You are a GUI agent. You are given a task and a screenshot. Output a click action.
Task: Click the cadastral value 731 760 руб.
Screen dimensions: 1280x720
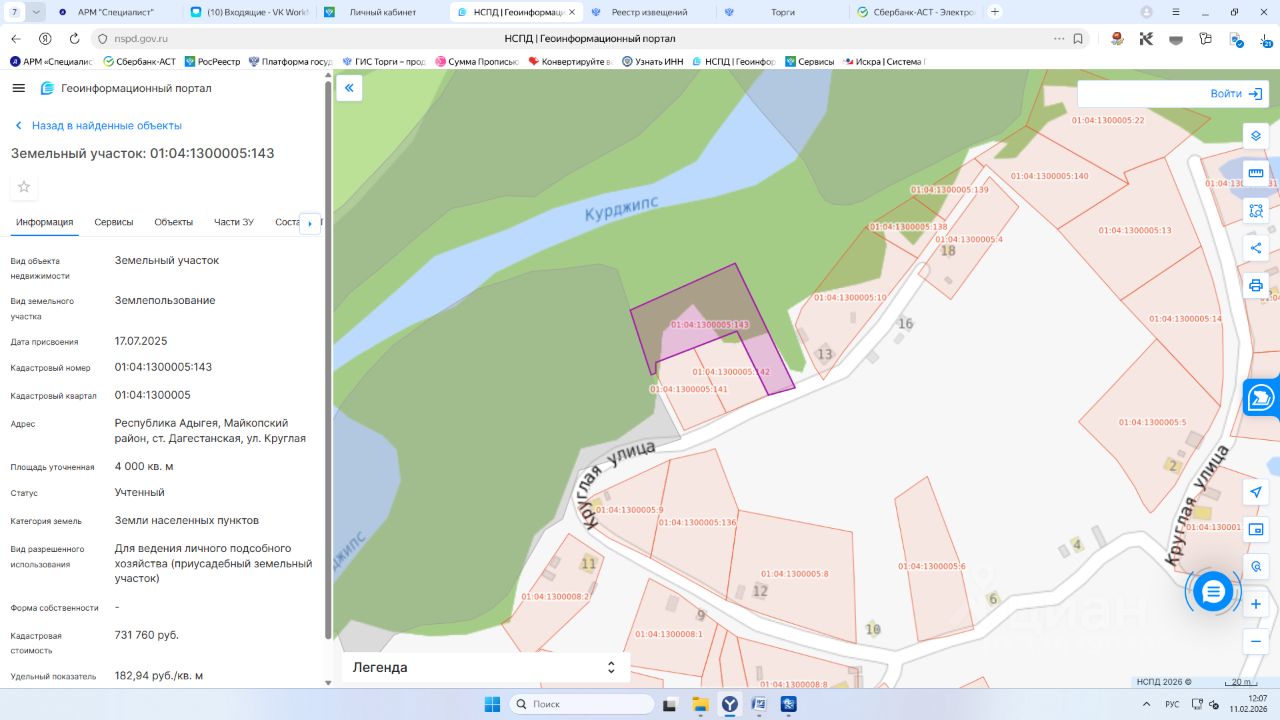(x=147, y=635)
